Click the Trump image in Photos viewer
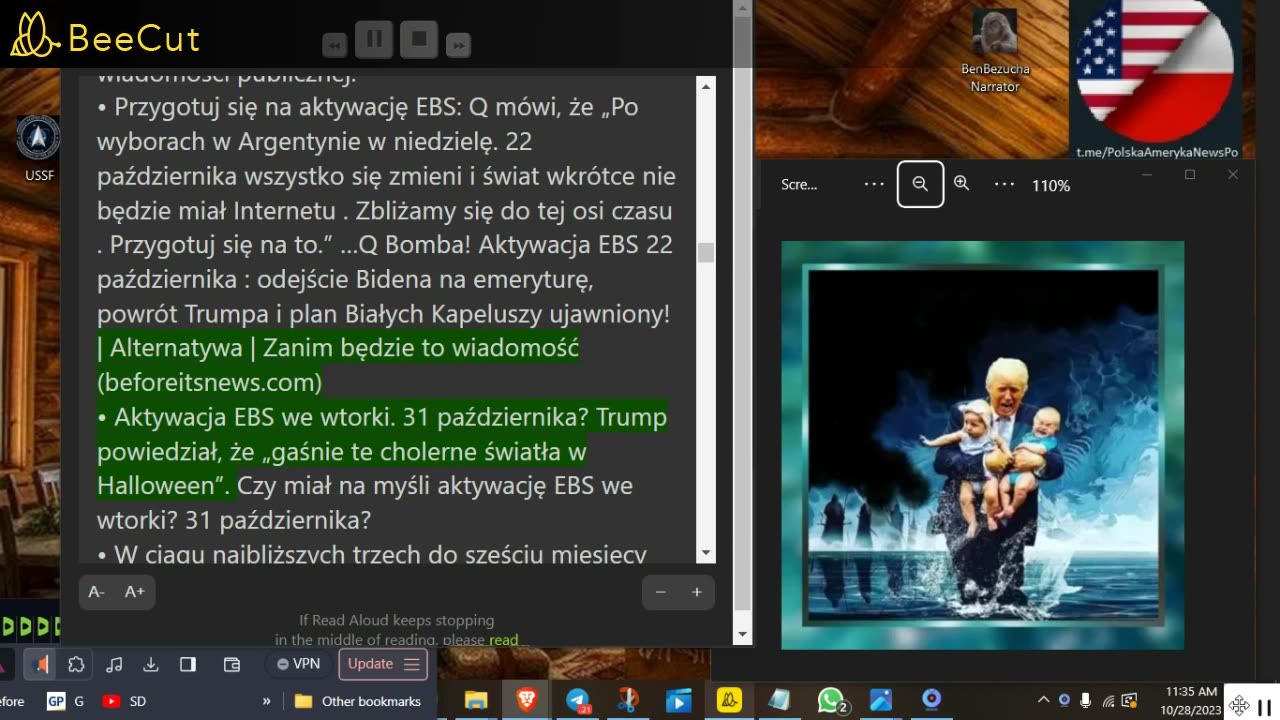This screenshot has height=720, width=1280. click(982, 445)
